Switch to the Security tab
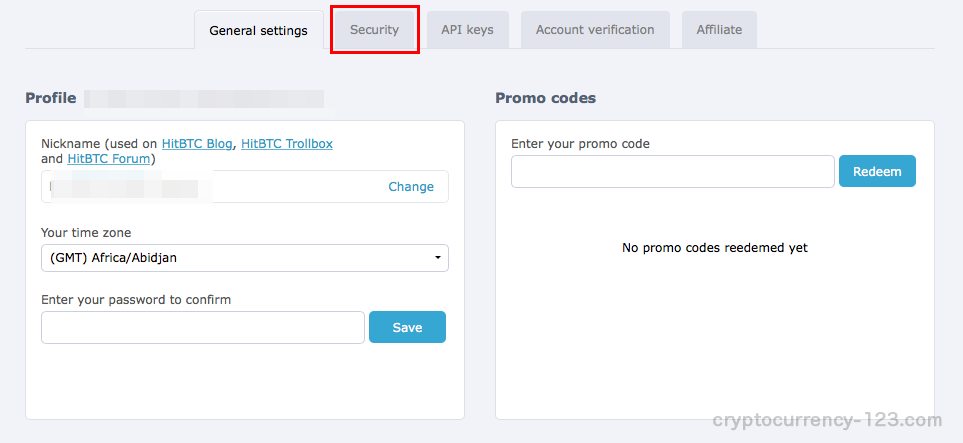Viewport: 963px width, 443px height. coord(374,29)
